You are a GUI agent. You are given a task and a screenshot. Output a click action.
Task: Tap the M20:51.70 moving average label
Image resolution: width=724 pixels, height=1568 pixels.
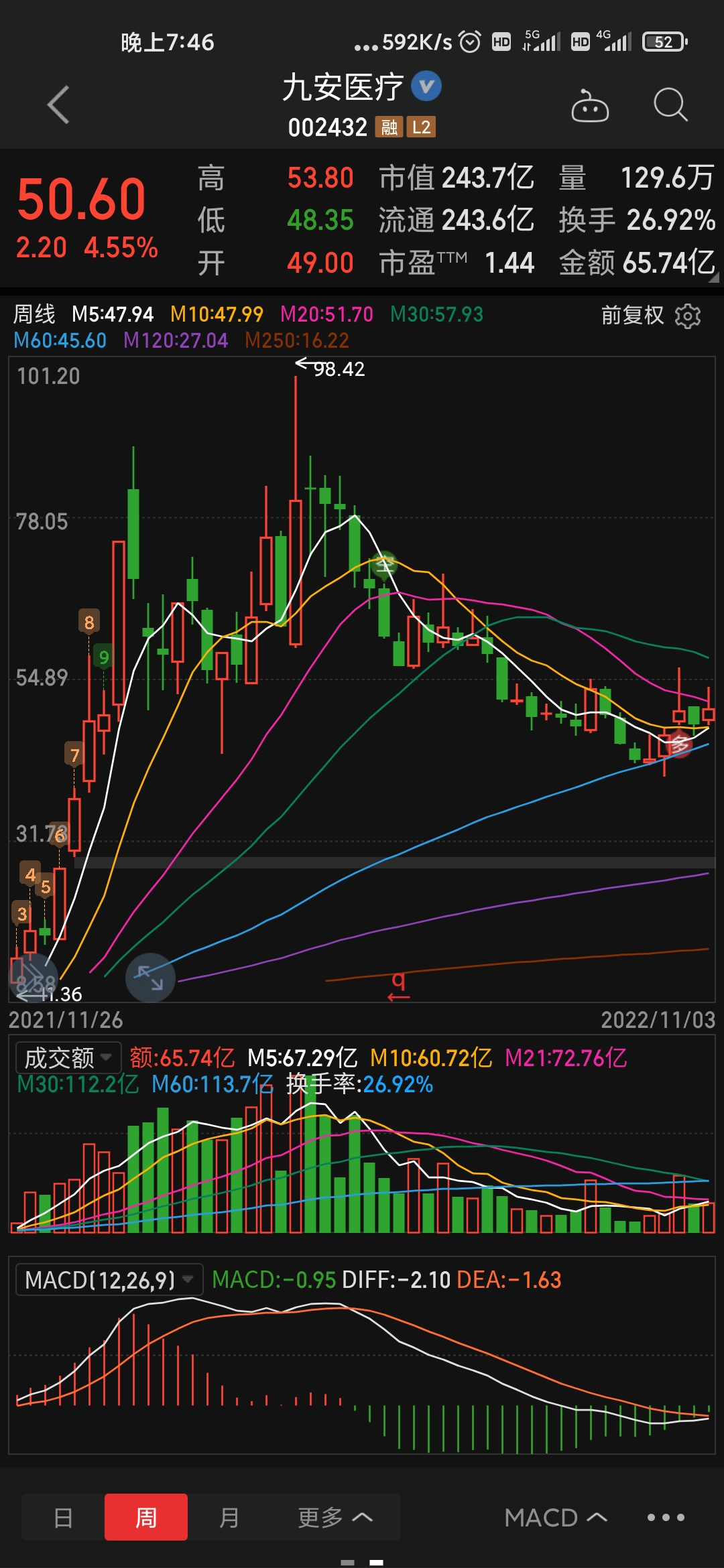point(326,314)
